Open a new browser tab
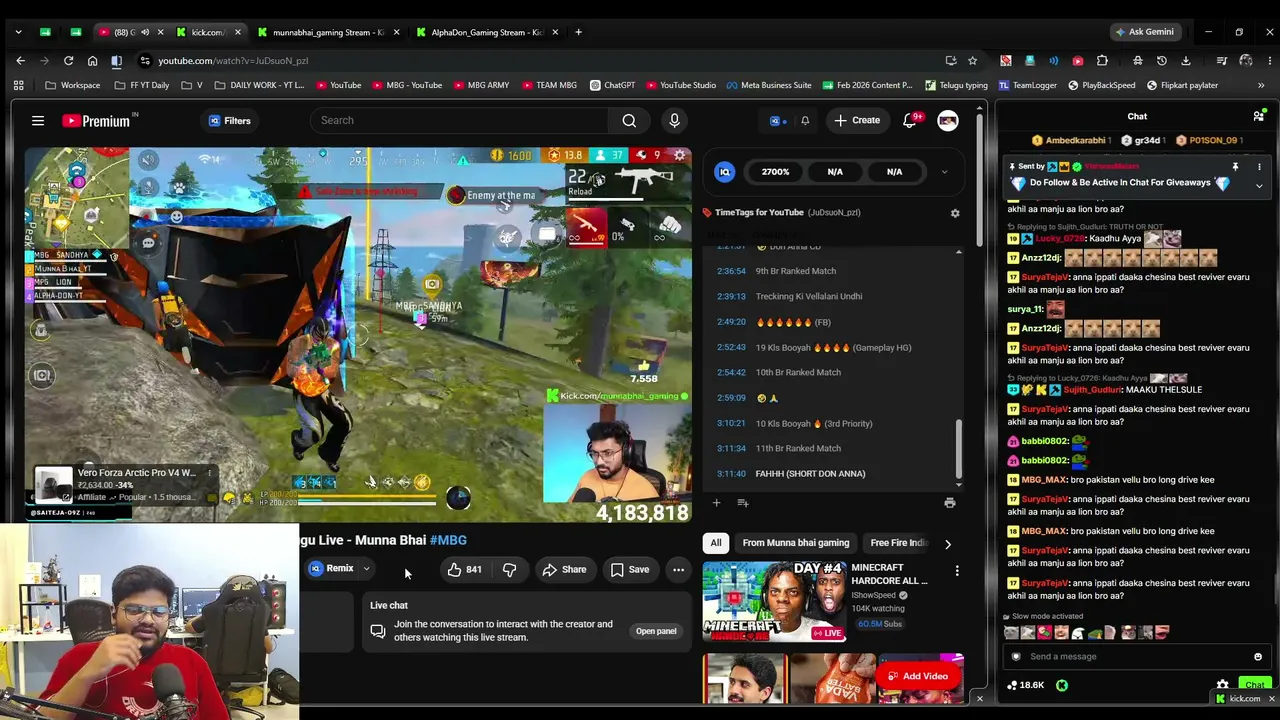Viewport: 1280px width, 720px height. (578, 32)
